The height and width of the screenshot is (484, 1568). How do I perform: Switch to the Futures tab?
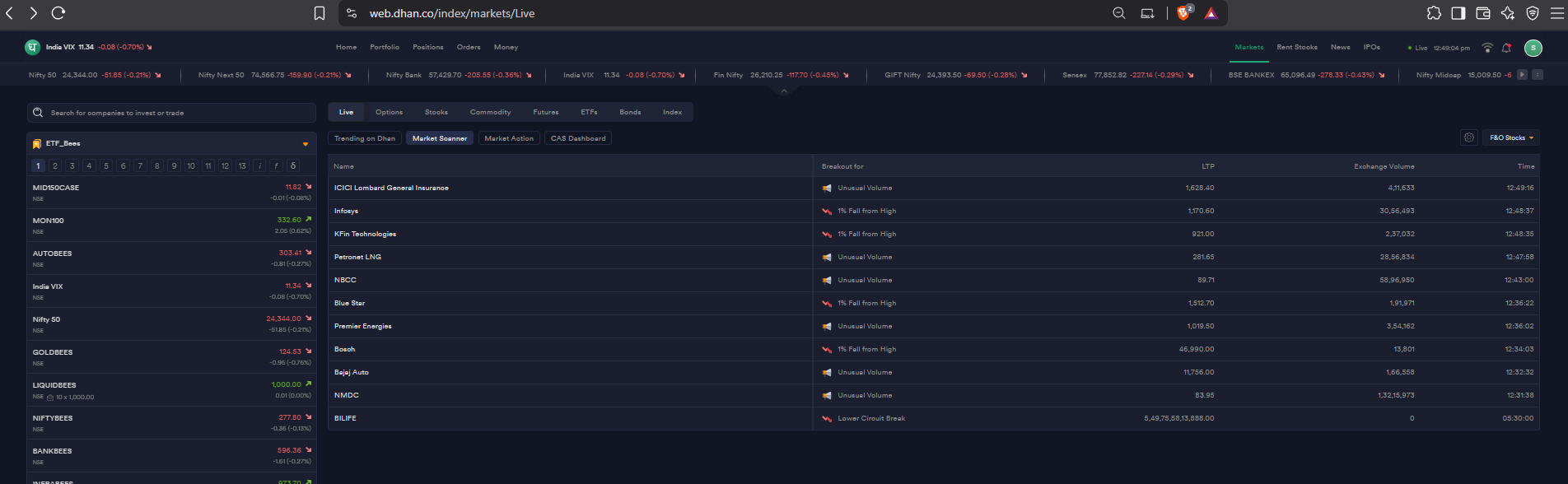[x=546, y=112]
